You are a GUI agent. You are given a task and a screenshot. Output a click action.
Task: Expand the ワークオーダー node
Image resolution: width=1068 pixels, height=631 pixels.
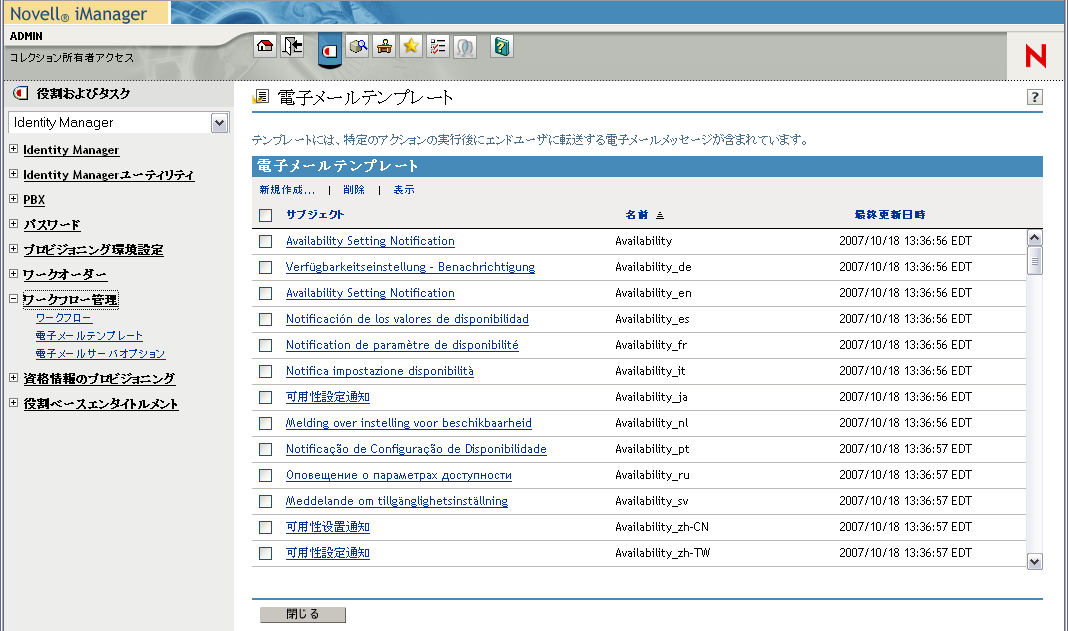(13, 273)
